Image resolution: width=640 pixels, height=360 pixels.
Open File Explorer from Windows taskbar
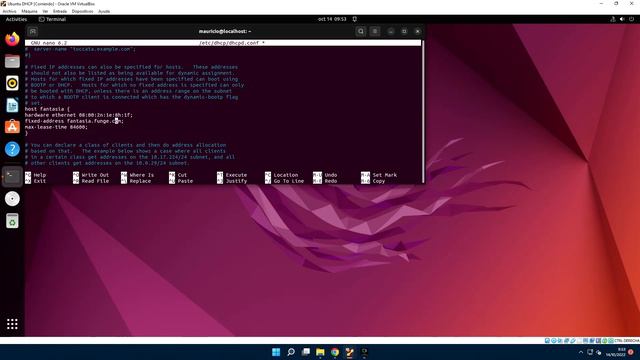click(x=320, y=352)
